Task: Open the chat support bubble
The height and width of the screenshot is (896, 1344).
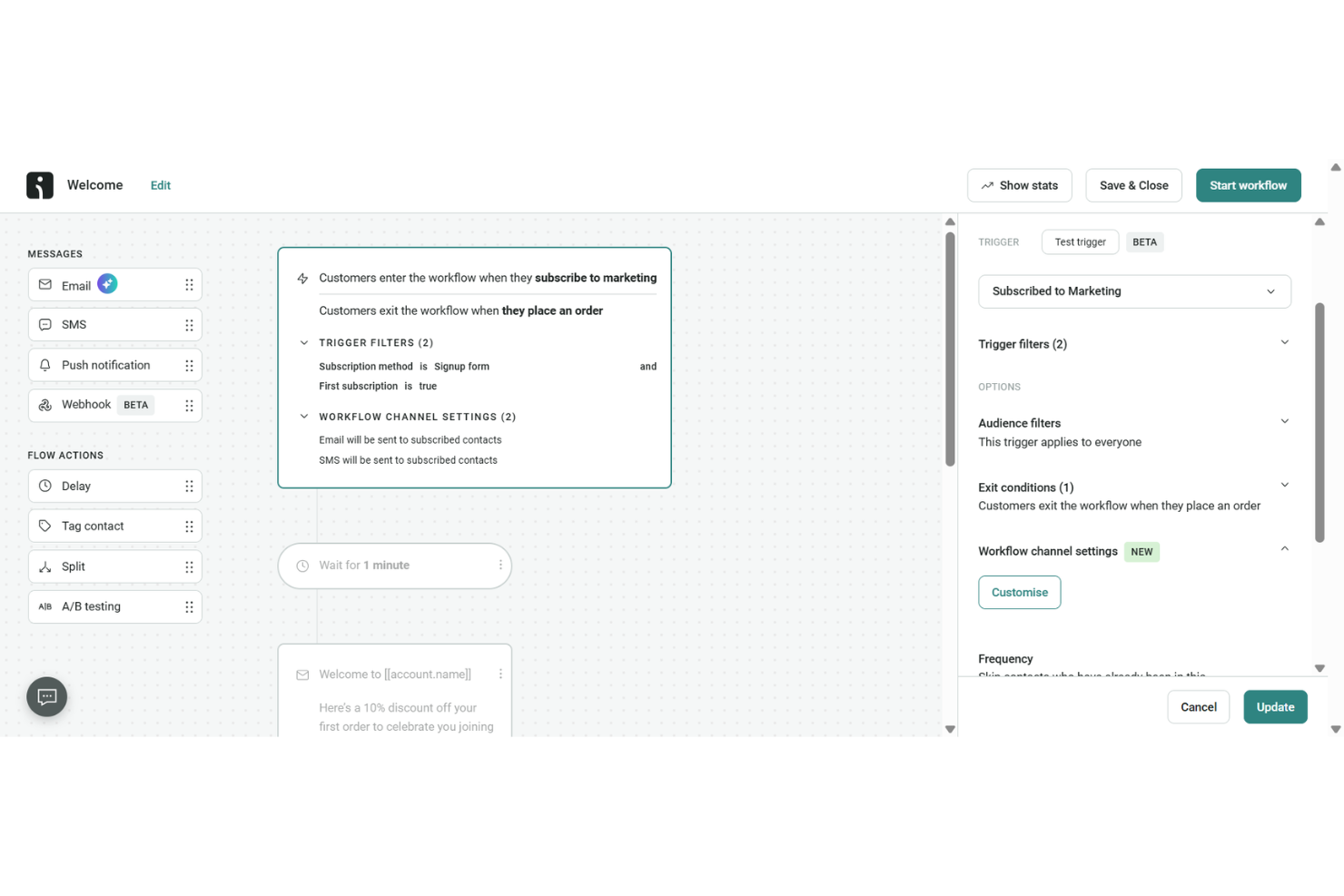Action: [x=47, y=697]
